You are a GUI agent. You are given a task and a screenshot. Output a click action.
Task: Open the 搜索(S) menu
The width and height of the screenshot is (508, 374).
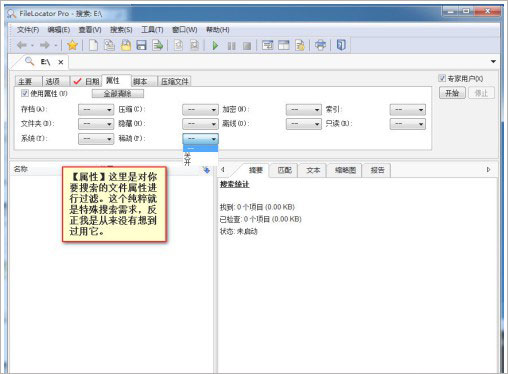click(121, 30)
